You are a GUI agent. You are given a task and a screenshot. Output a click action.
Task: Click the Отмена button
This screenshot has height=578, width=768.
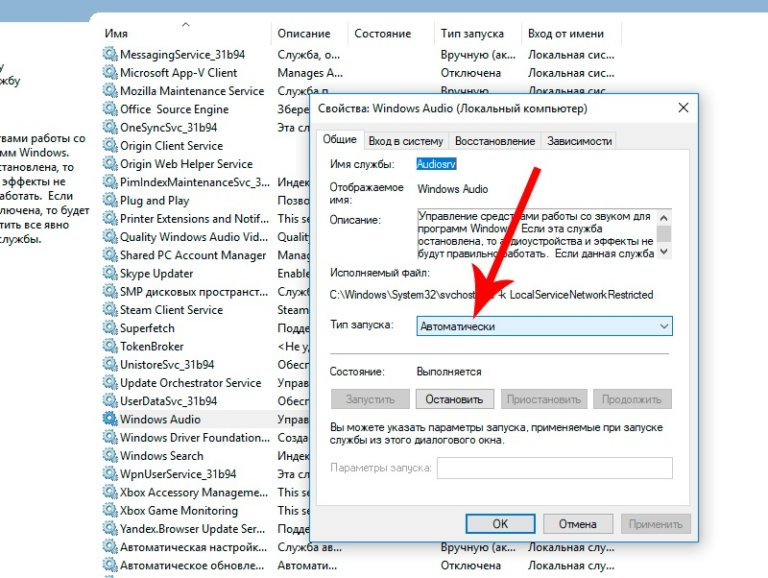coord(578,523)
